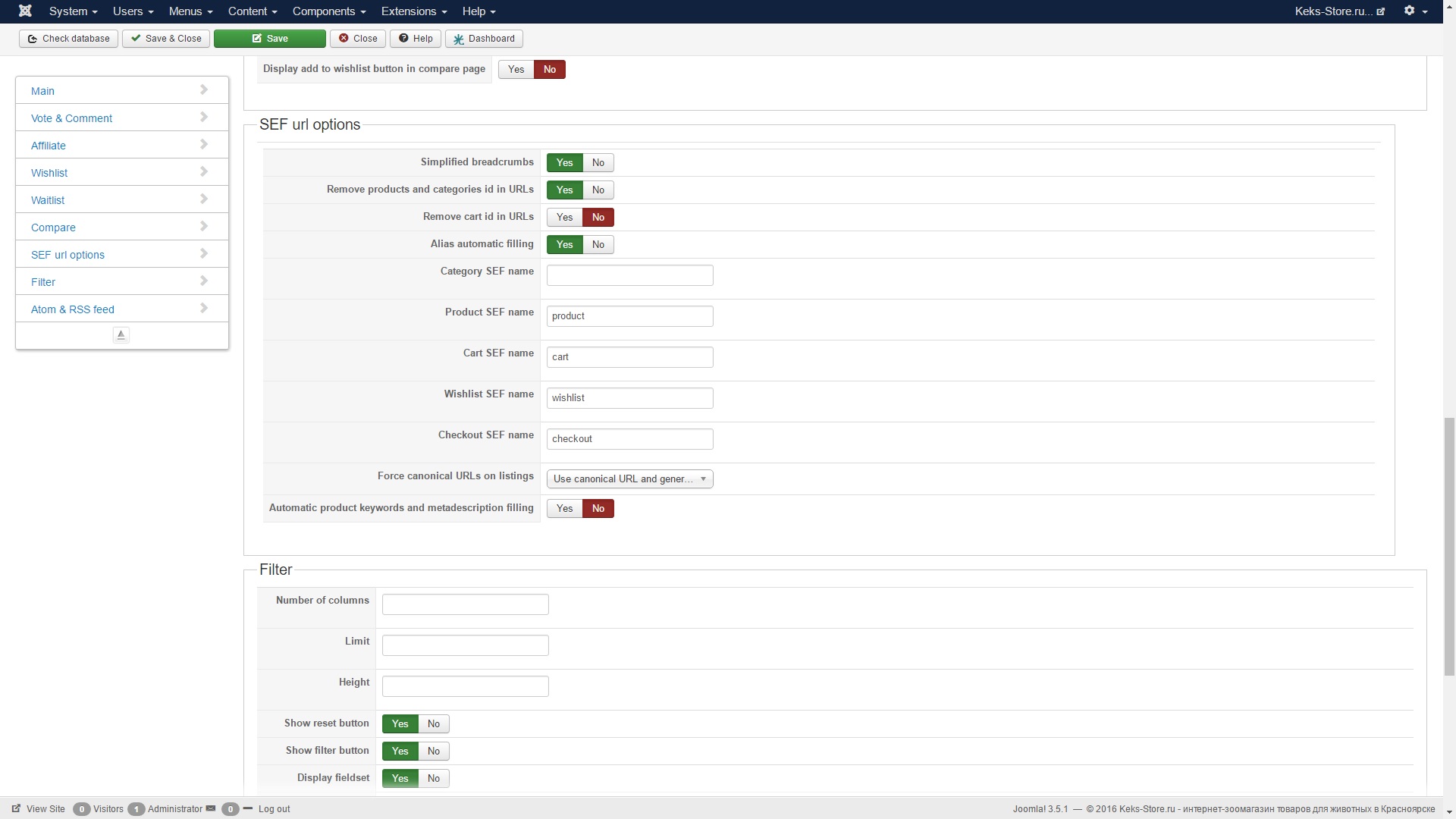
Task: Focus the Category SEF name field
Action: (x=629, y=275)
